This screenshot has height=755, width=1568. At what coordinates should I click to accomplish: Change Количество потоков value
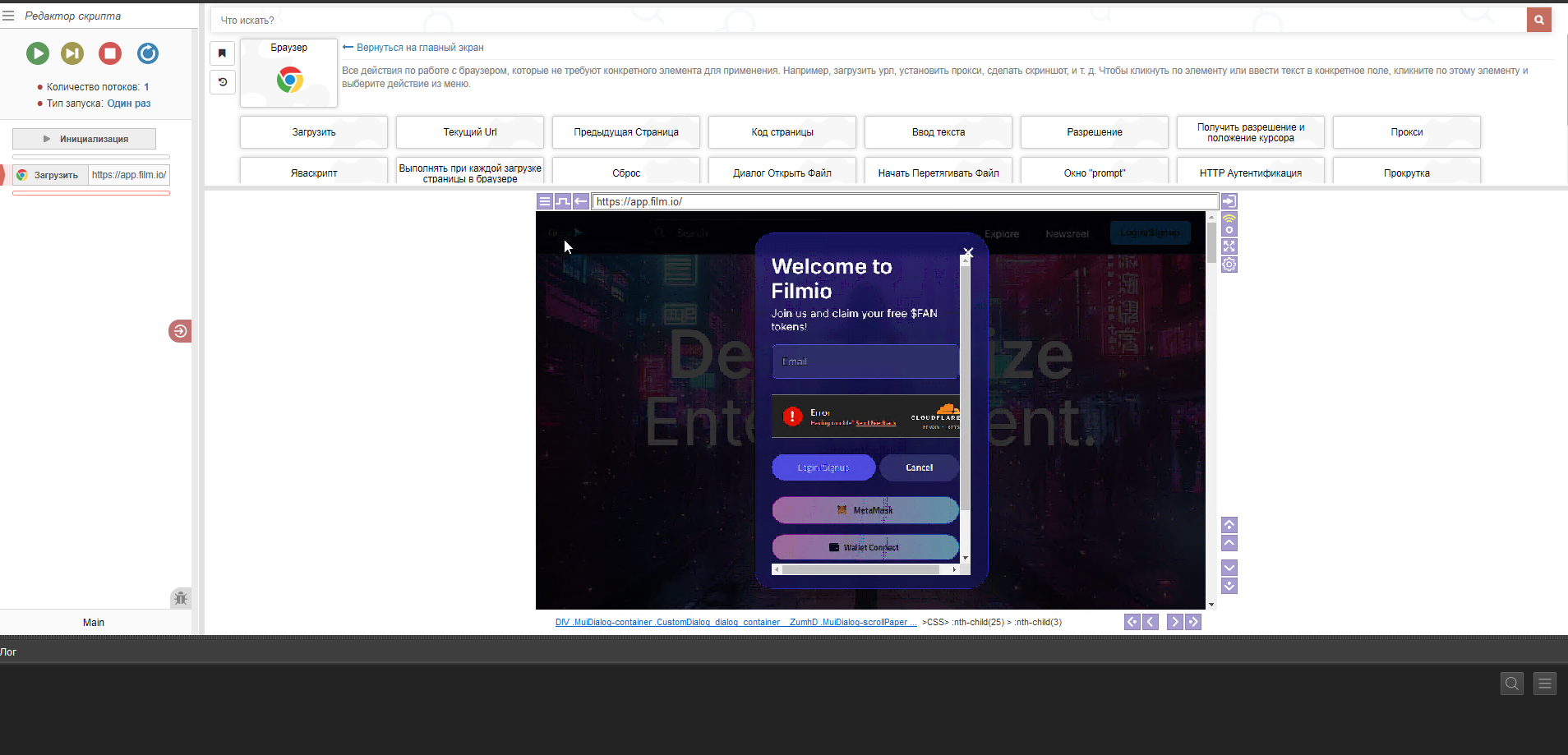[x=146, y=87]
